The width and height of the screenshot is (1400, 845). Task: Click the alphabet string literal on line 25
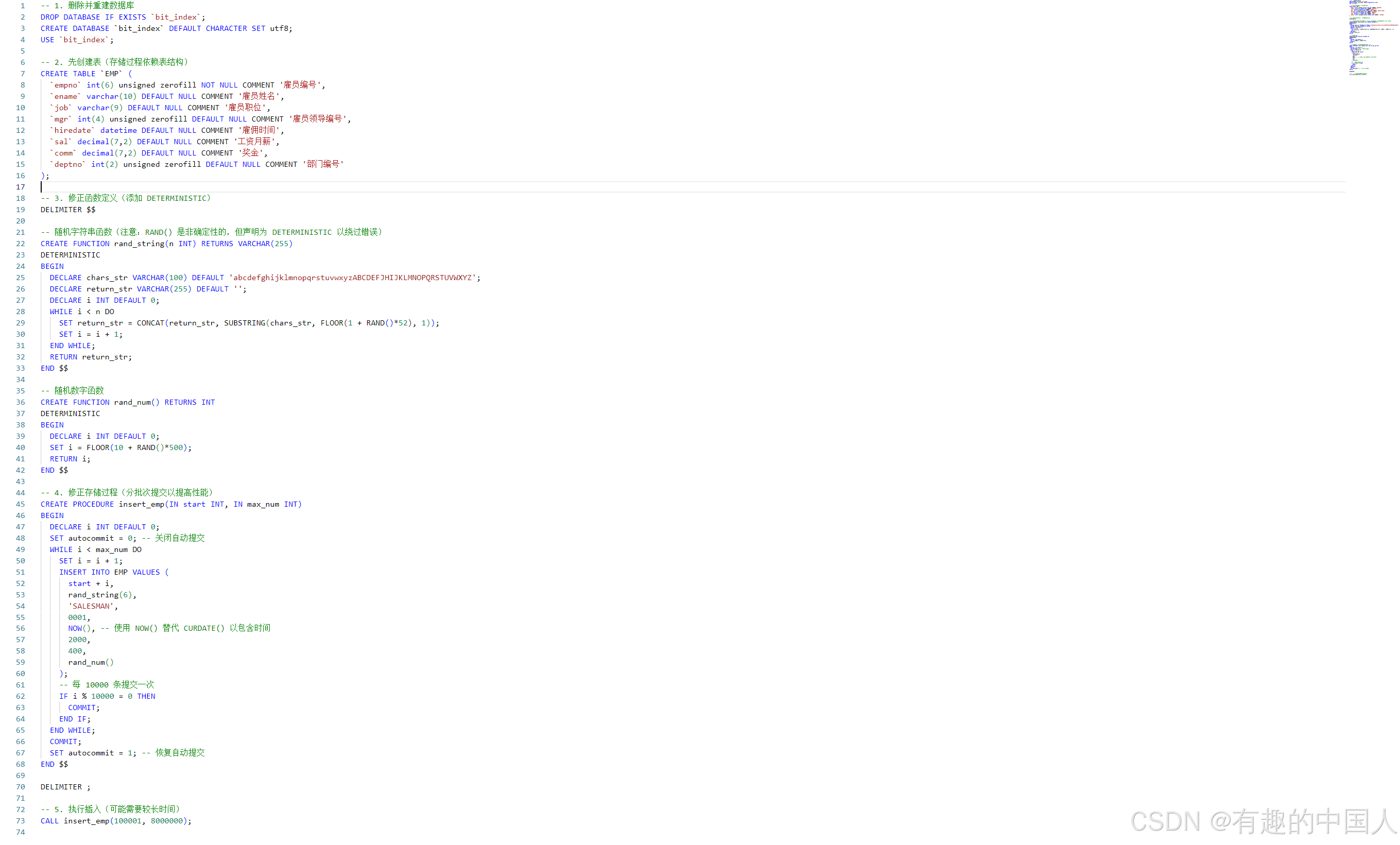point(352,278)
